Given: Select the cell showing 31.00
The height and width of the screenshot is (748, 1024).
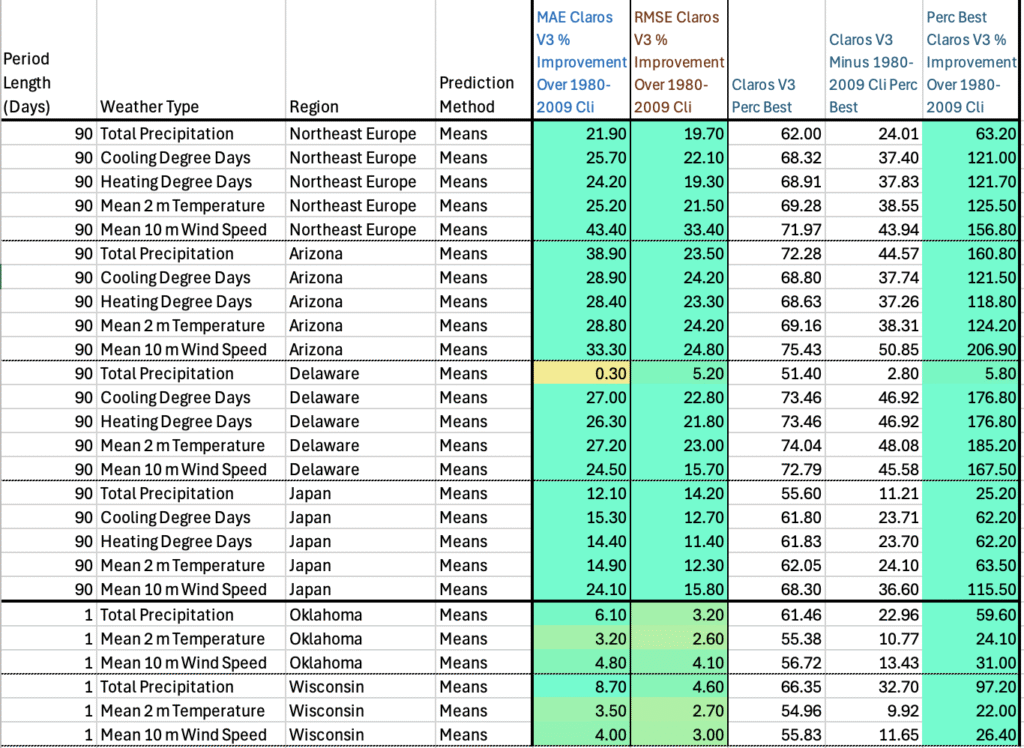Looking at the screenshot, I should coord(970,663).
